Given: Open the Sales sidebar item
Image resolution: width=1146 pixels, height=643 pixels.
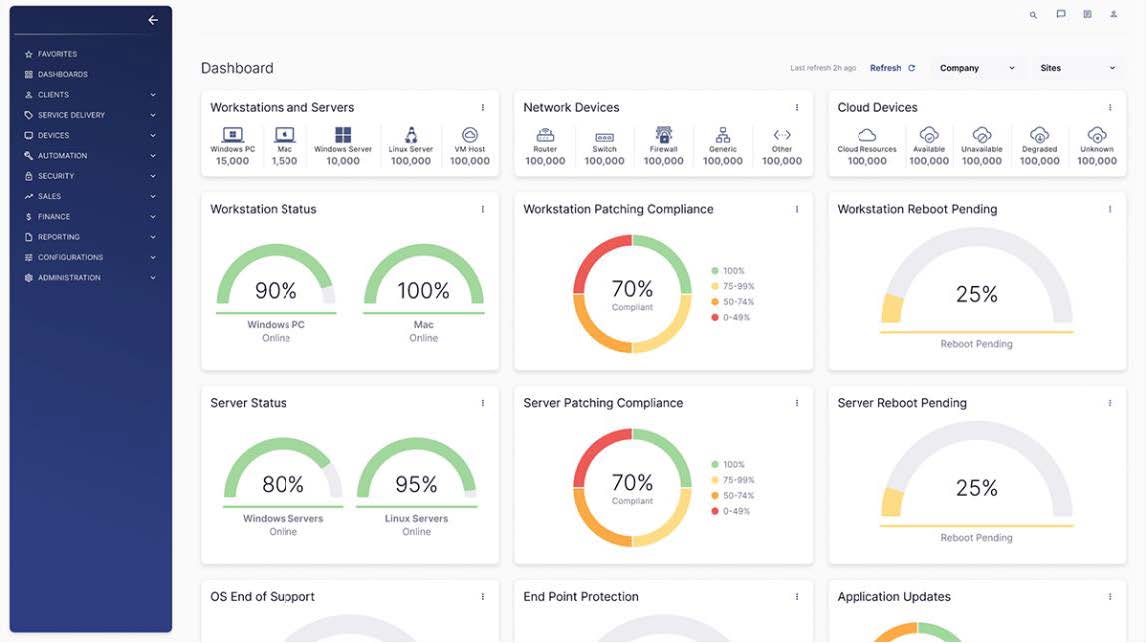Looking at the screenshot, I should pos(91,196).
